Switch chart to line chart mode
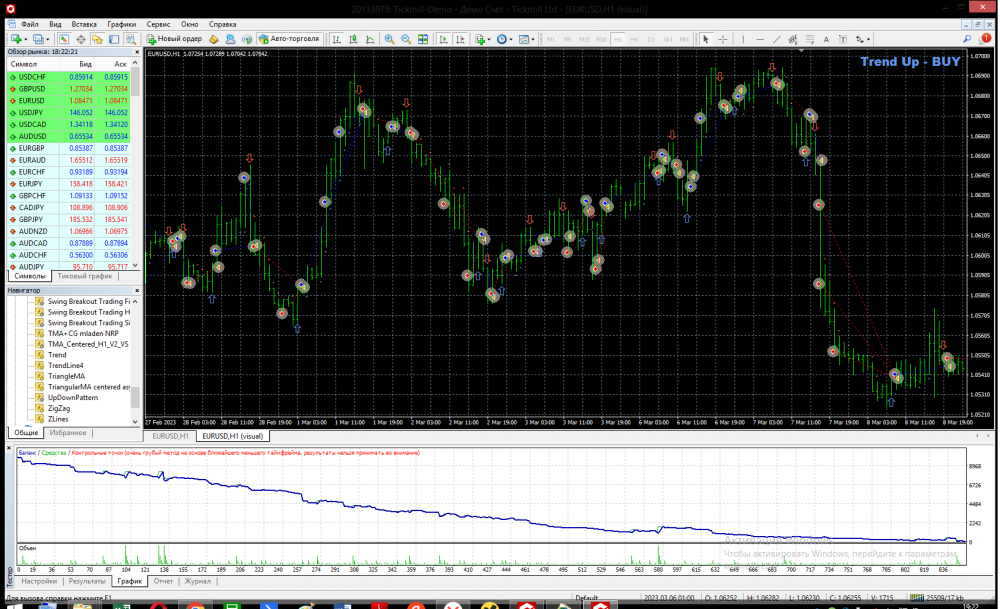This screenshot has height=609, width=1000. pos(369,39)
